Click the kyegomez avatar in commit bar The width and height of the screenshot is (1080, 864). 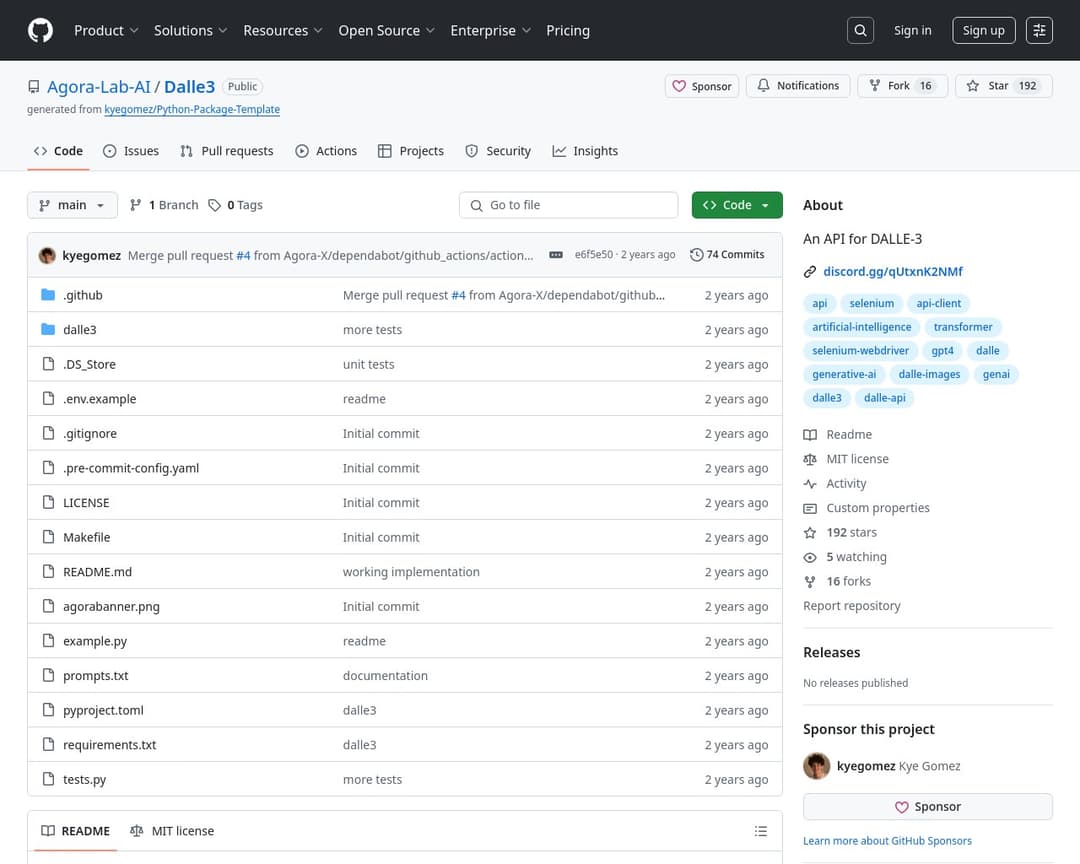pyautogui.click(x=48, y=255)
